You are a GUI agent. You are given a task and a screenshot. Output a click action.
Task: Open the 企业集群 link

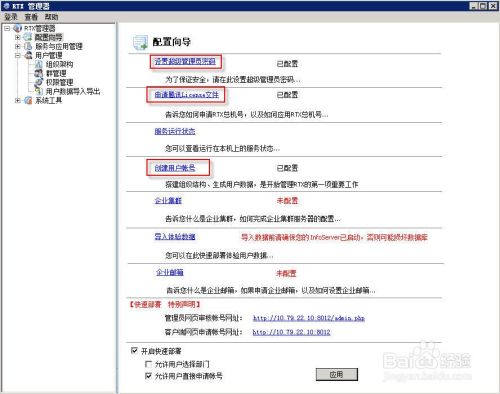click(168, 201)
